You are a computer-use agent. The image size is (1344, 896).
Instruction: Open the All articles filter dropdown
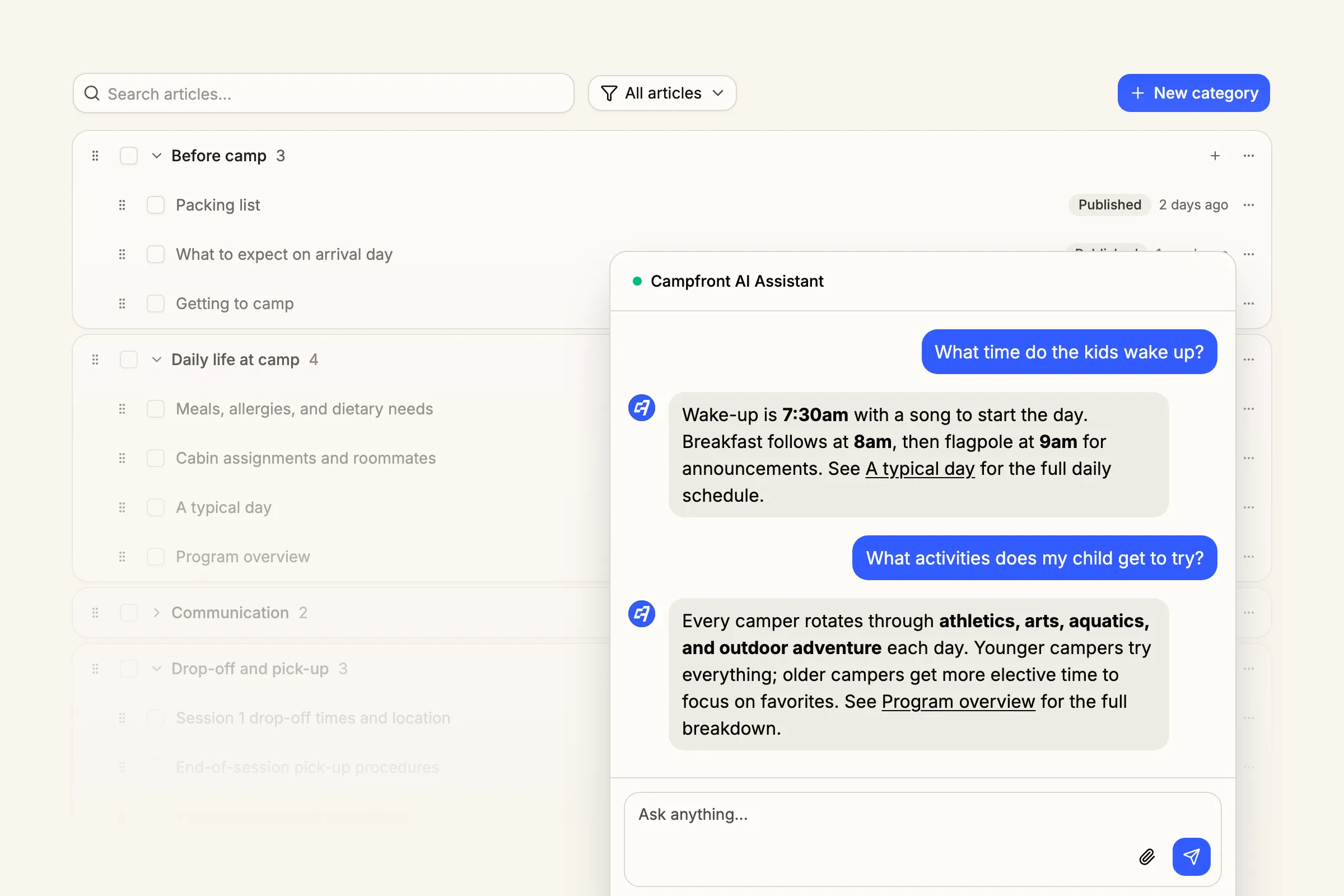(662, 93)
